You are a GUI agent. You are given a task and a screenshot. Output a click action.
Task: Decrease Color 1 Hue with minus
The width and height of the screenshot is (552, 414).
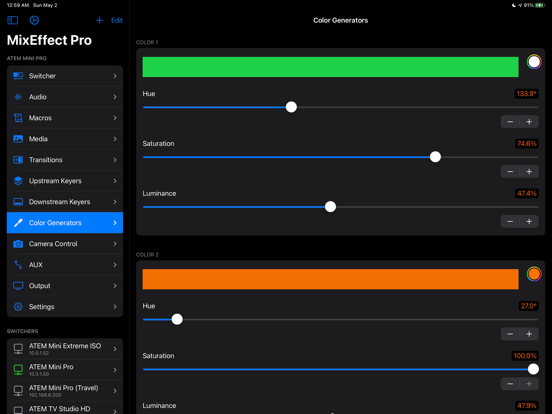pyautogui.click(x=510, y=122)
